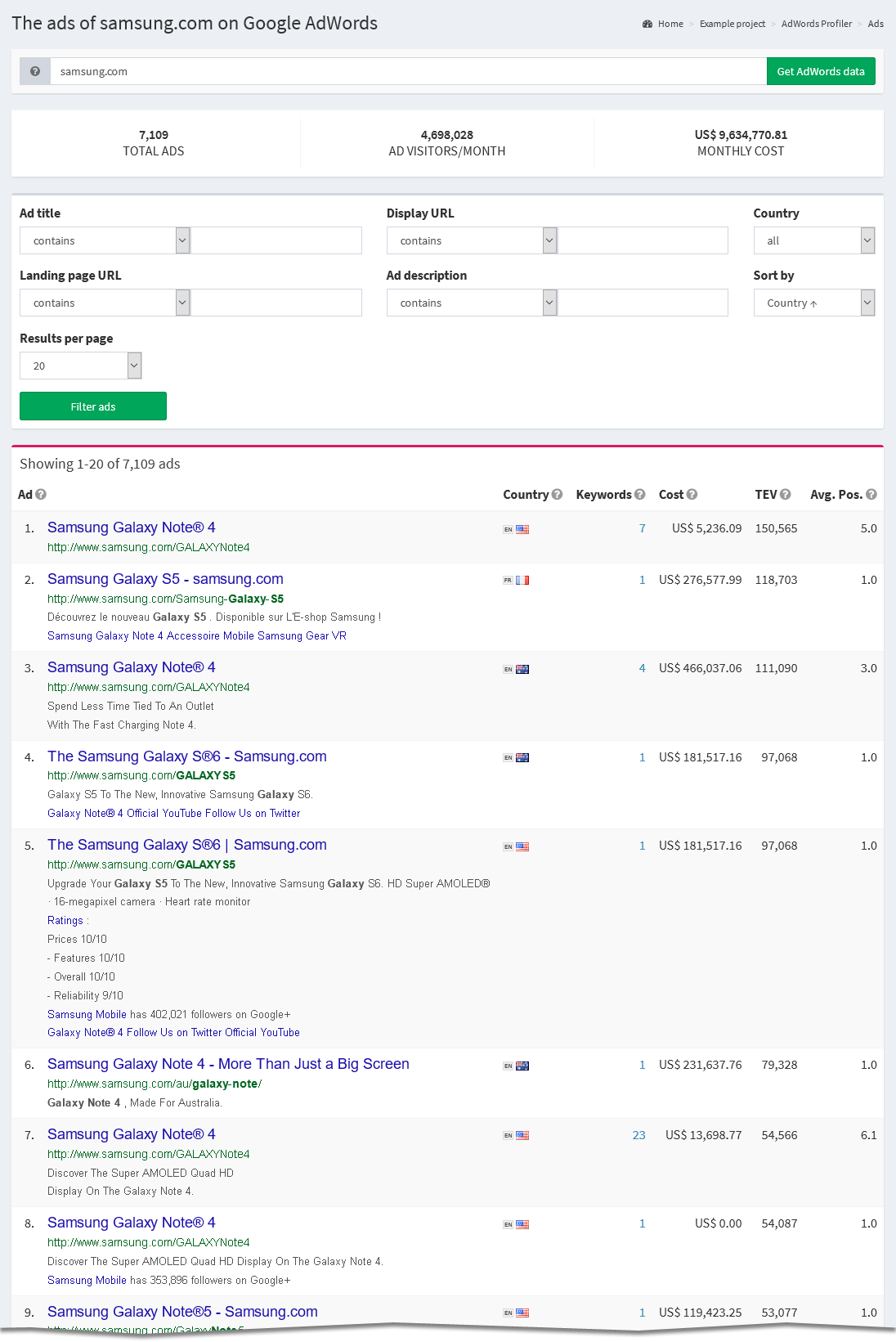Go to AdWords Profiler breadcrumb
The height and width of the screenshot is (1342, 896).
click(x=817, y=24)
